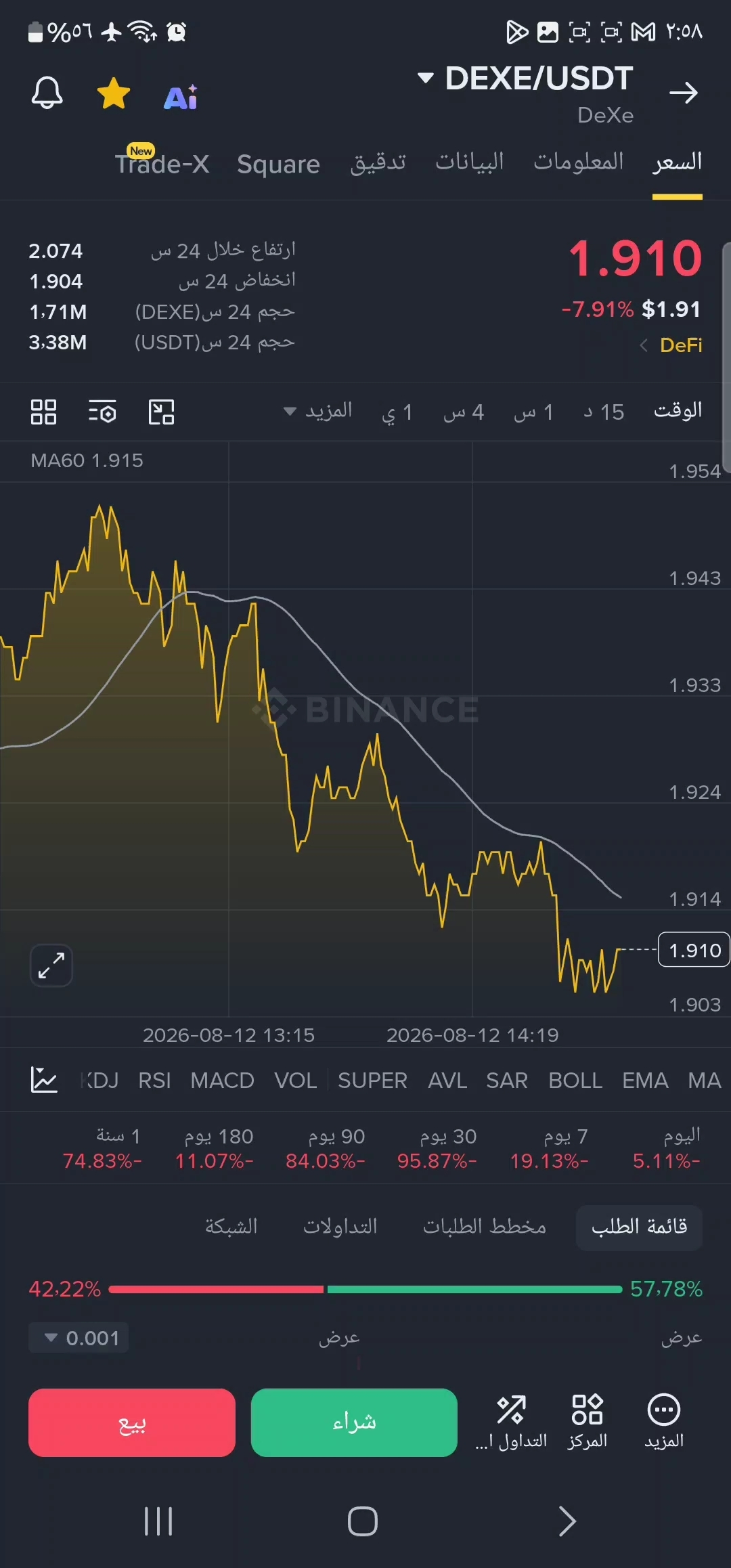Screen dimensions: 731x1568
Task: Toggle the yellow favorite star
Action: click(114, 93)
